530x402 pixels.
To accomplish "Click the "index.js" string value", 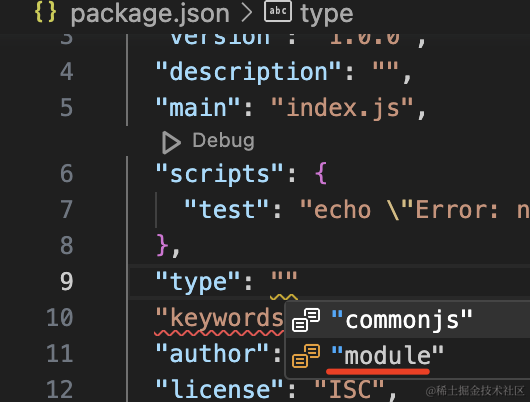I will pos(342,108).
